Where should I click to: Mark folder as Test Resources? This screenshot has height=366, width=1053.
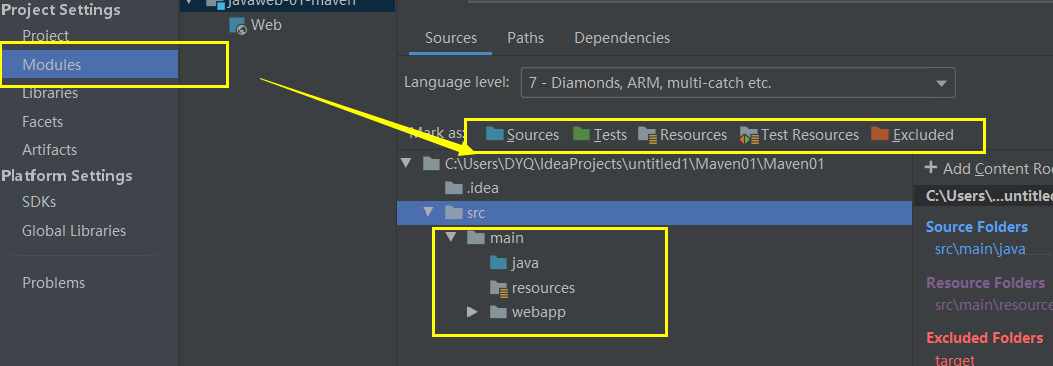[799, 135]
